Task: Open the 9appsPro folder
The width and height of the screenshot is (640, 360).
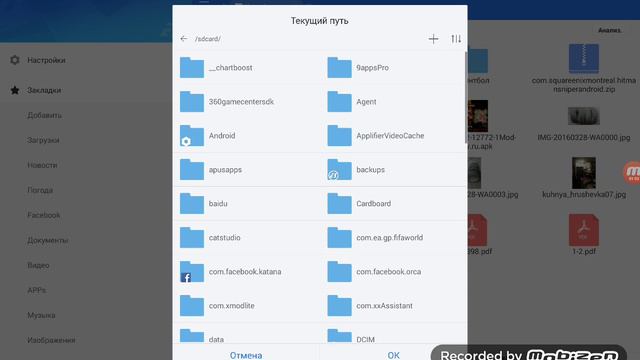Action: (393, 68)
